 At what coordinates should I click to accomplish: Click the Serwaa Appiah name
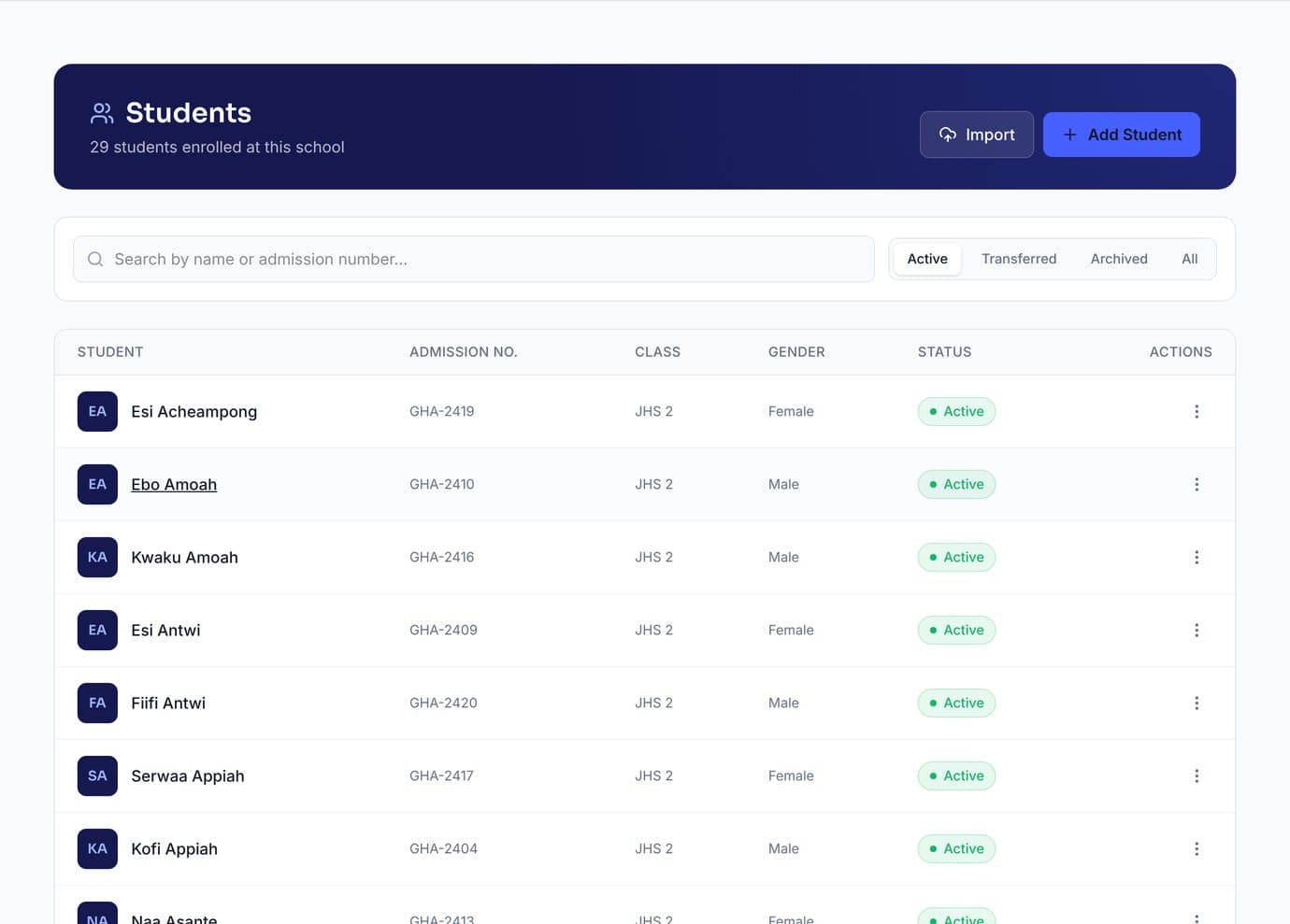click(187, 776)
